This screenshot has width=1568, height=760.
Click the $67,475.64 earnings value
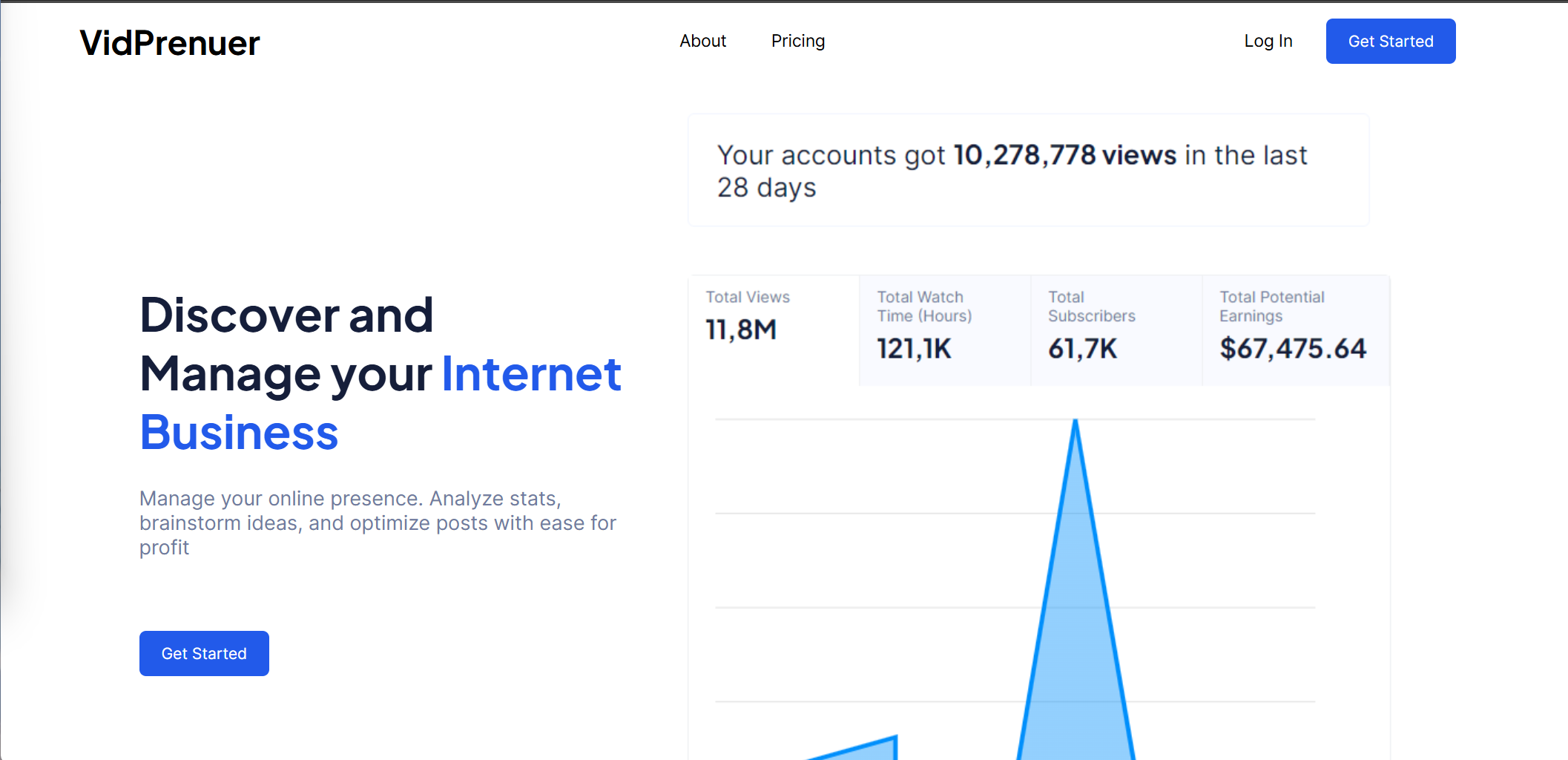coord(1293,348)
